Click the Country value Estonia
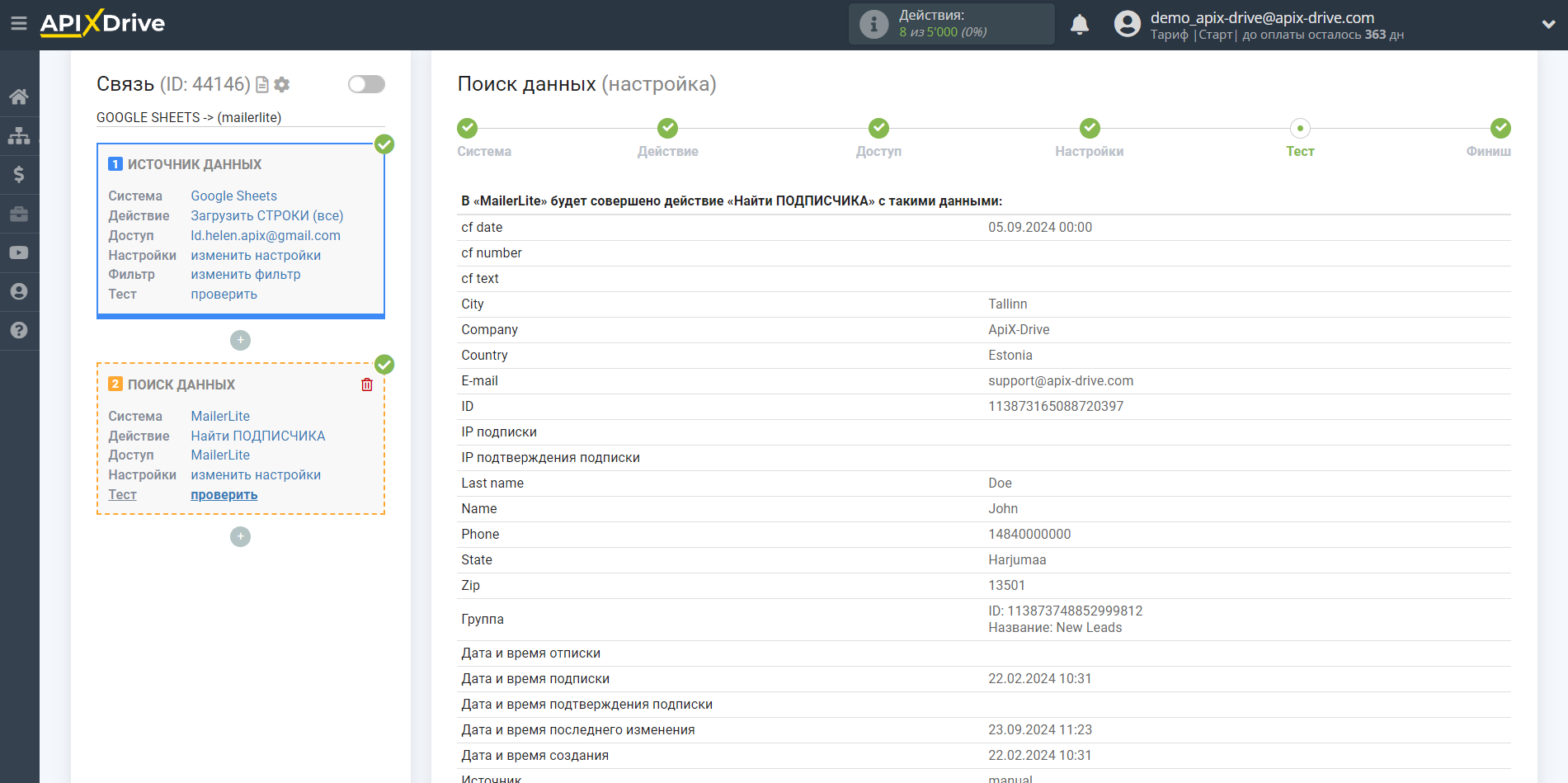Screen dimensions: 1568x783 [x=1010, y=355]
